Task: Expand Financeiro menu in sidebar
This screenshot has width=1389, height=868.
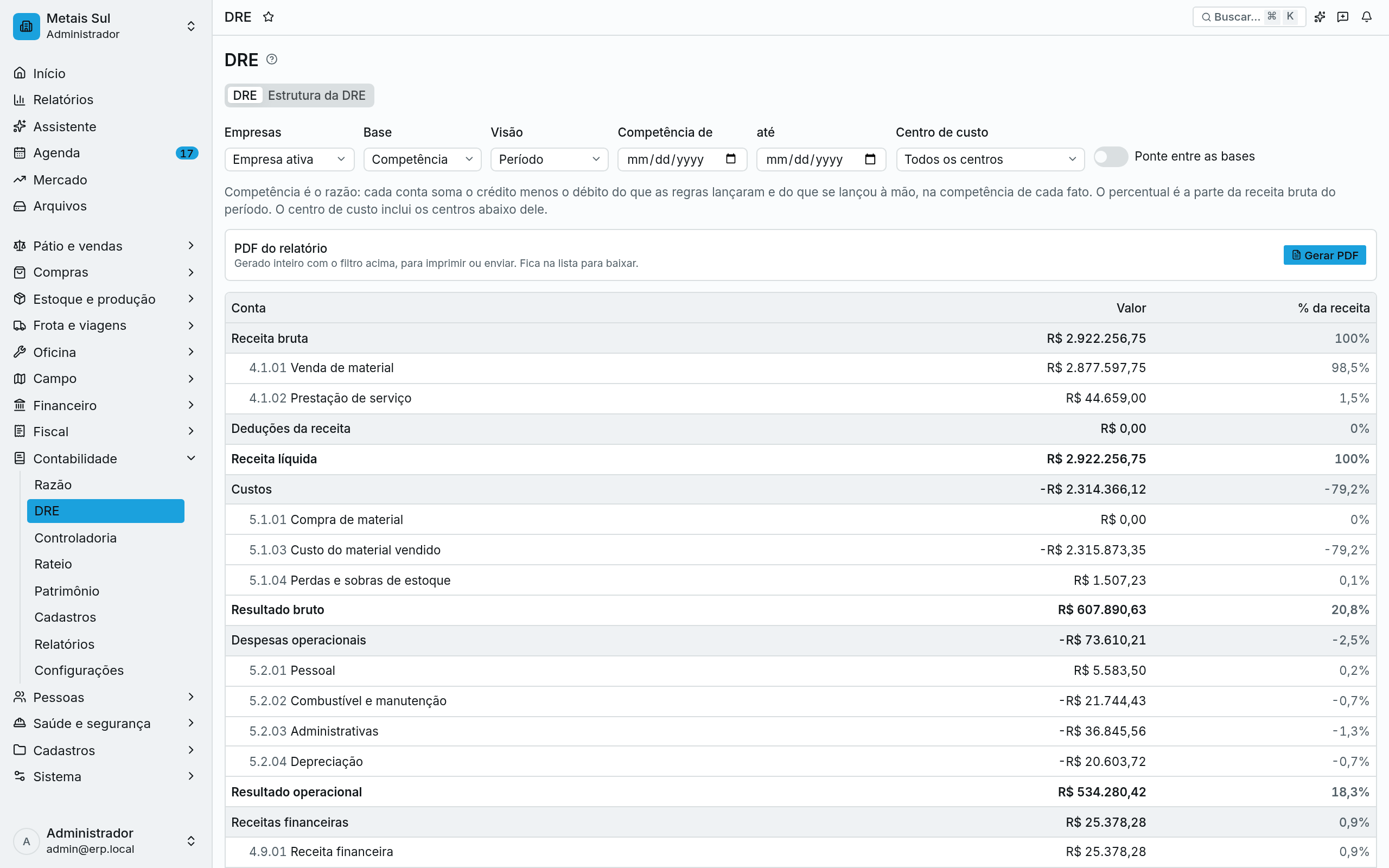Action: point(106,405)
